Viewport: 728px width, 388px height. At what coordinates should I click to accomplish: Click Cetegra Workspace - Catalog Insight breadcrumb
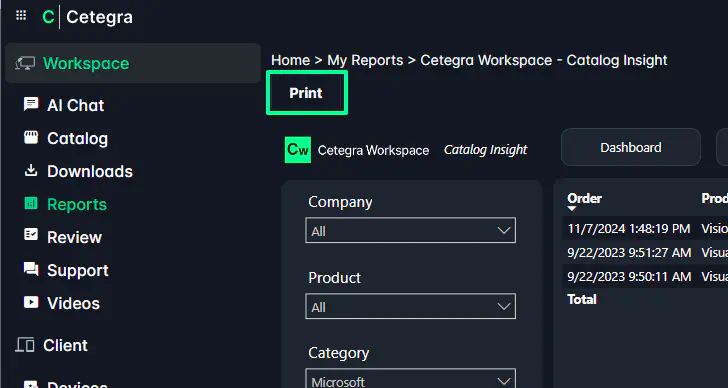(544, 60)
